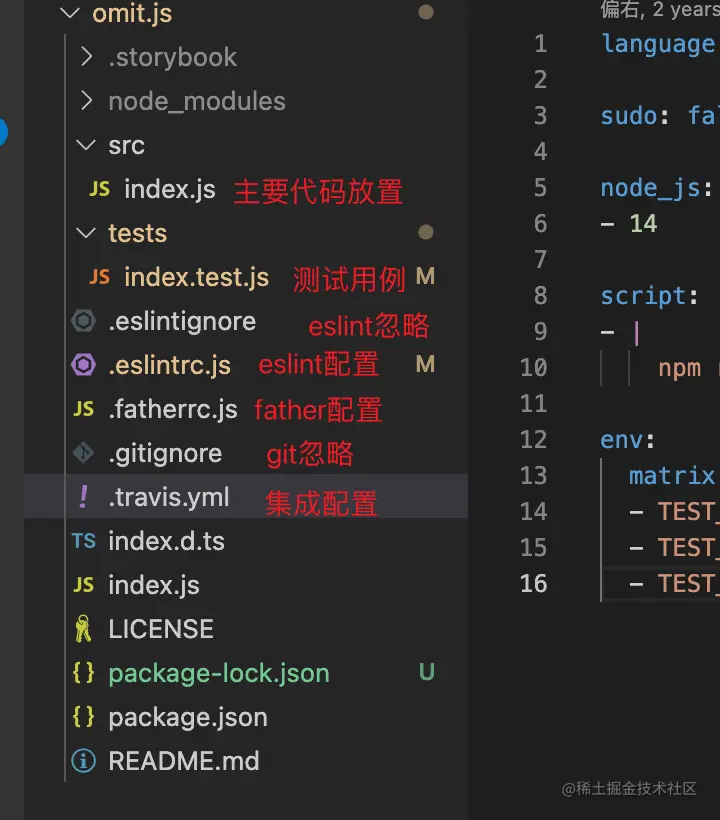Click the U status badge on package-lock.json
Viewport: 720px width, 820px height.
coord(427,672)
